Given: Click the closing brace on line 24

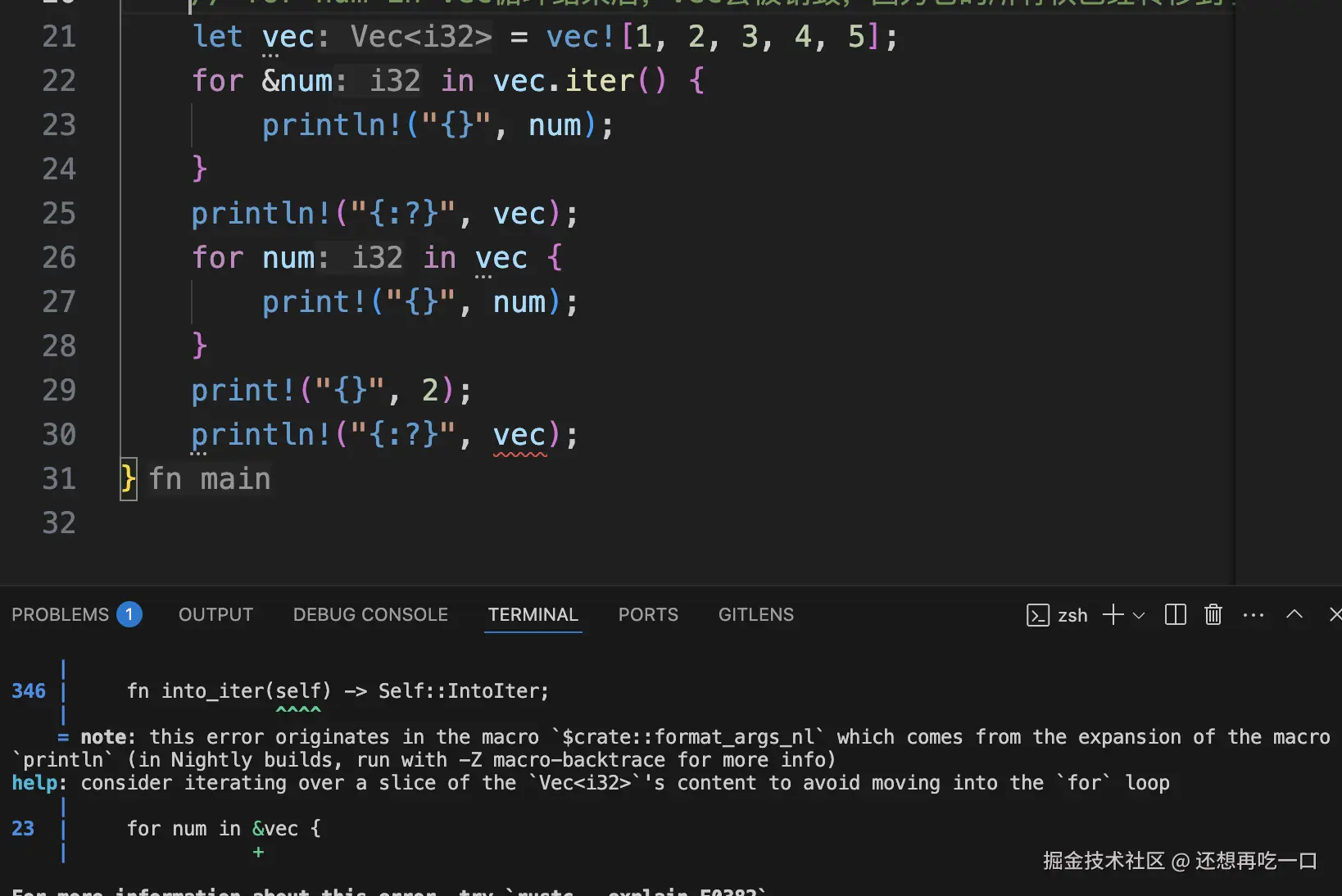Looking at the screenshot, I should (x=200, y=170).
